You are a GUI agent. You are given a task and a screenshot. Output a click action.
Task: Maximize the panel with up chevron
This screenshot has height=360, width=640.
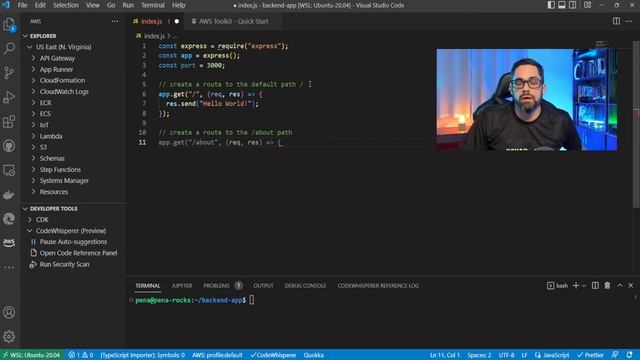[620, 286]
